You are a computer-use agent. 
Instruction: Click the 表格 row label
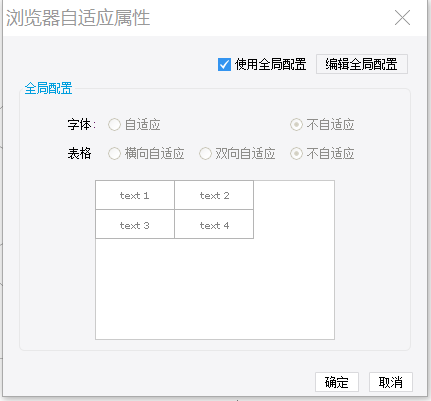(x=79, y=154)
